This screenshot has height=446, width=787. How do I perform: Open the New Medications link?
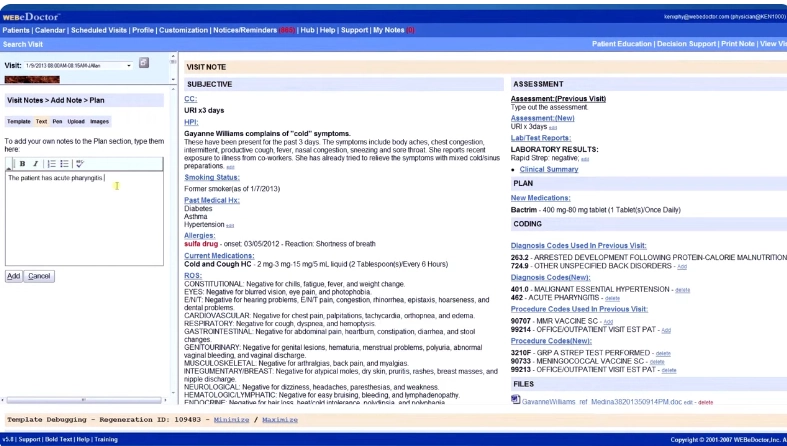(x=541, y=198)
